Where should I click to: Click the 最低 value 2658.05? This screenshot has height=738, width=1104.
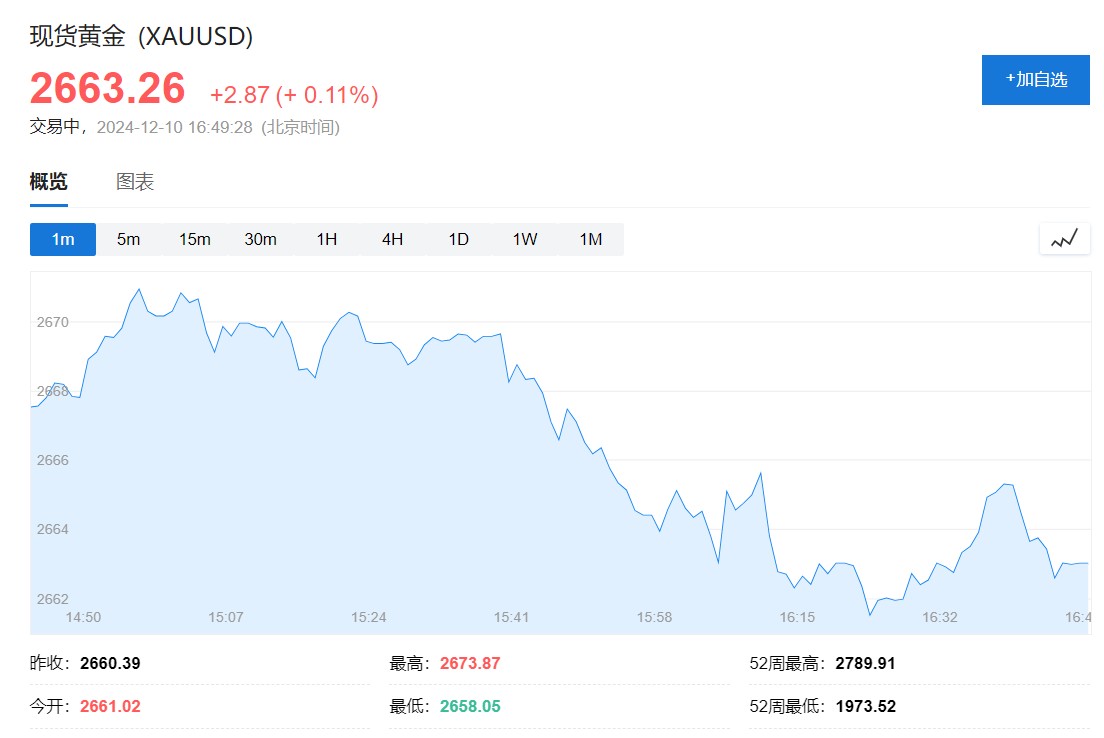click(x=470, y=706)
